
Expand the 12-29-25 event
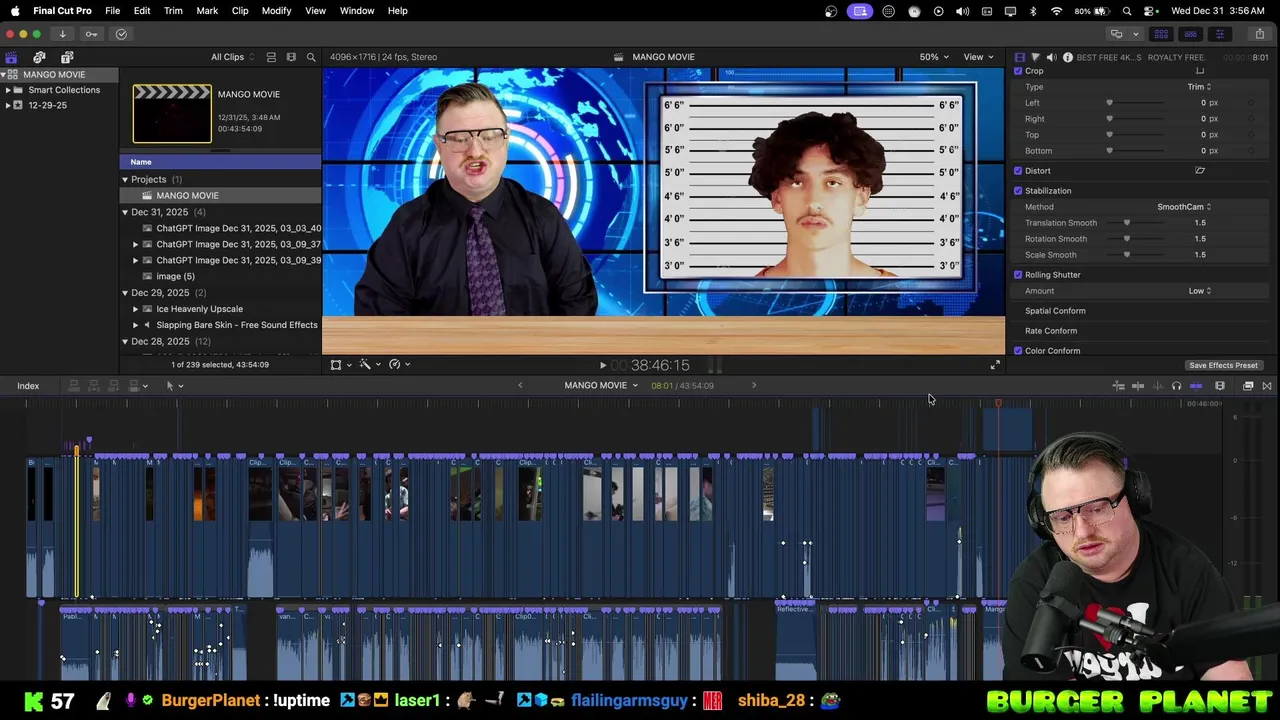[x=8, y=105]
